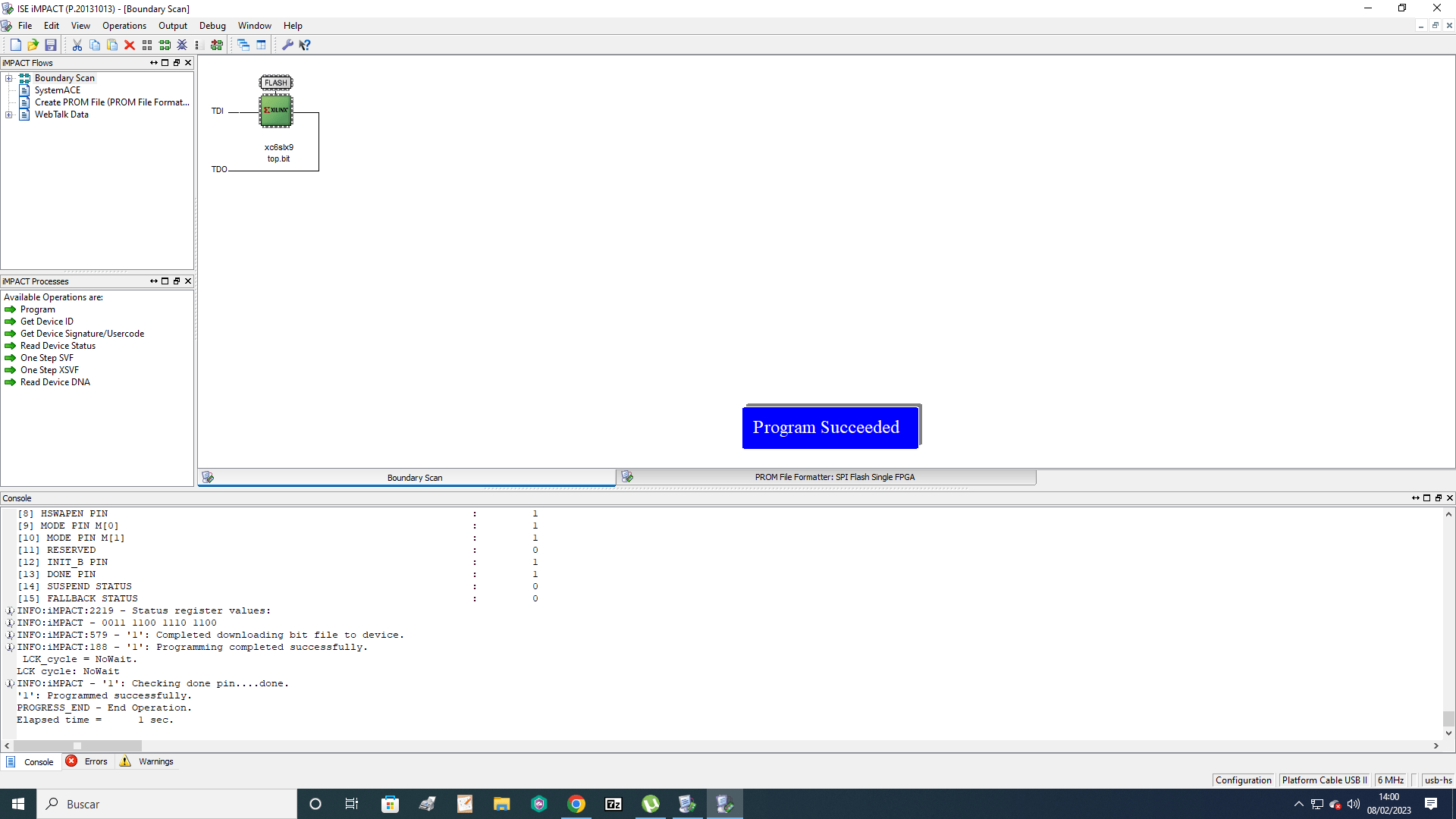
Task: Switch to PROM File Formatter tab
Action: (827, 477)
